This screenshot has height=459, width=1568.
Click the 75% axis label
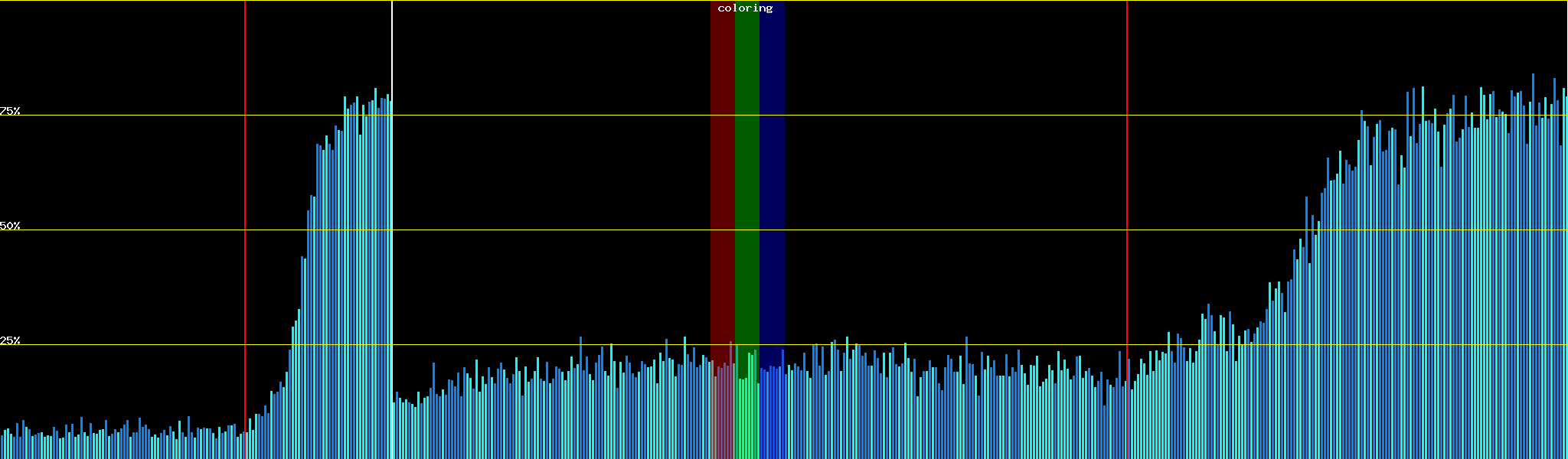(x=10, y=111)
